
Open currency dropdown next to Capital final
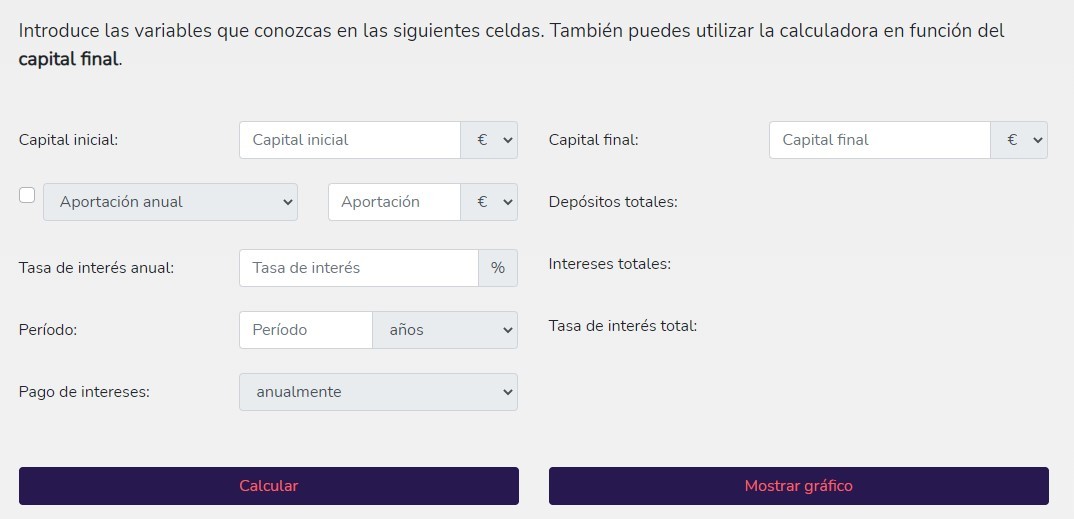(1019, 140)
